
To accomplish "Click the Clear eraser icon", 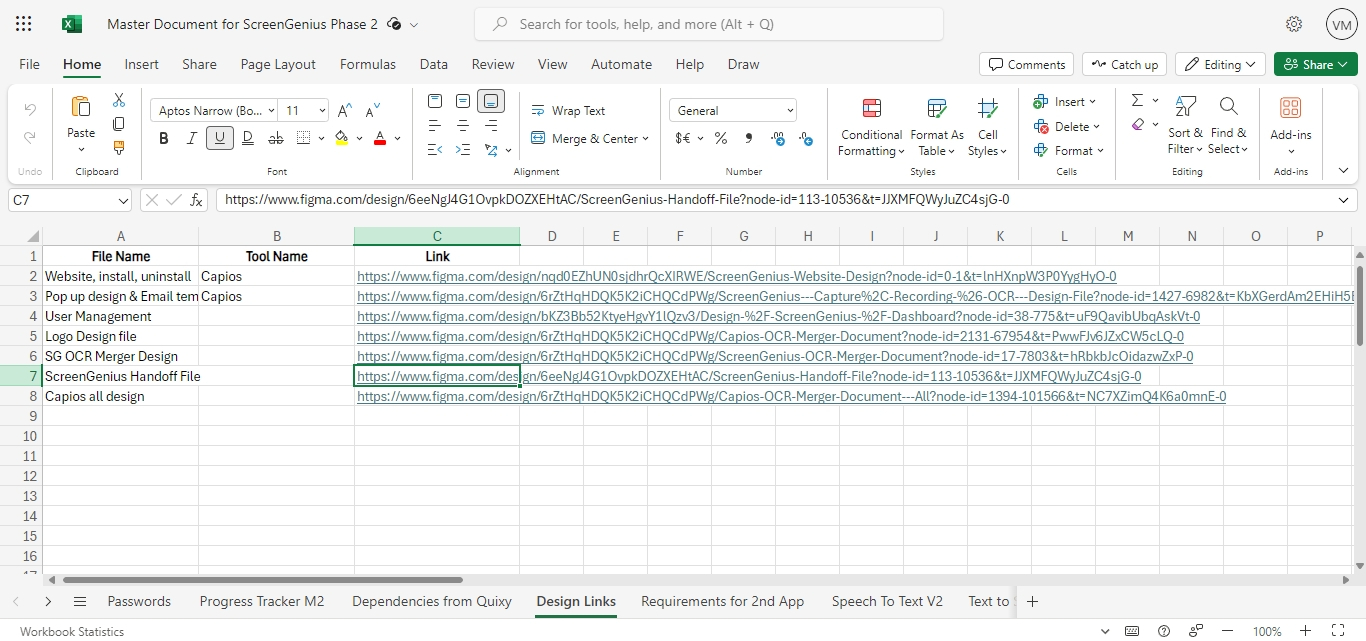I will click(x=1138, y=125).
